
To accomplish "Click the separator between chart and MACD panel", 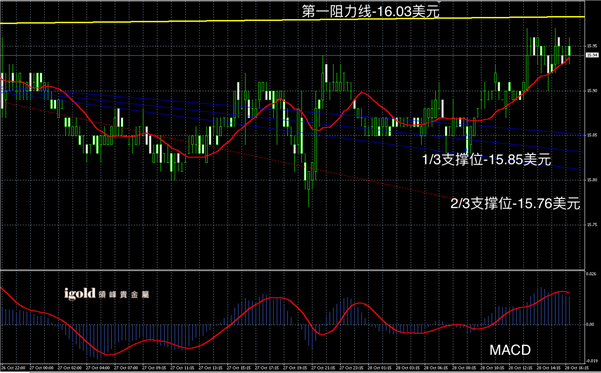I will point(292,270).
